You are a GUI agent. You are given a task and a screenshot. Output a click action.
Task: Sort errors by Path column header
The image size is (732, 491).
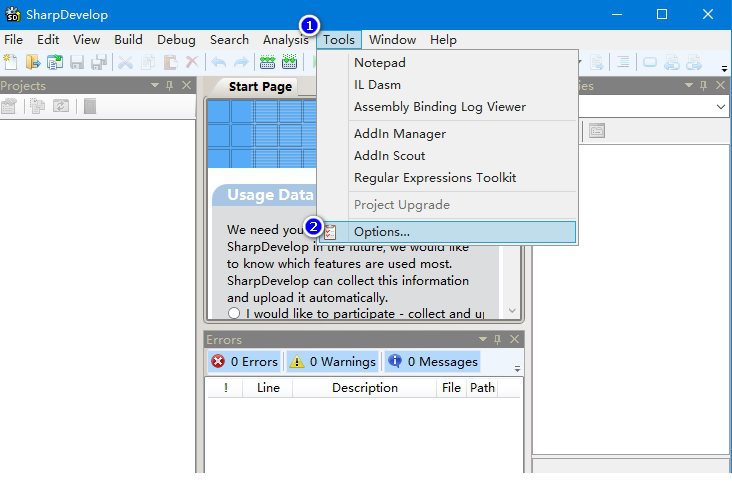[x=482, y=387]
